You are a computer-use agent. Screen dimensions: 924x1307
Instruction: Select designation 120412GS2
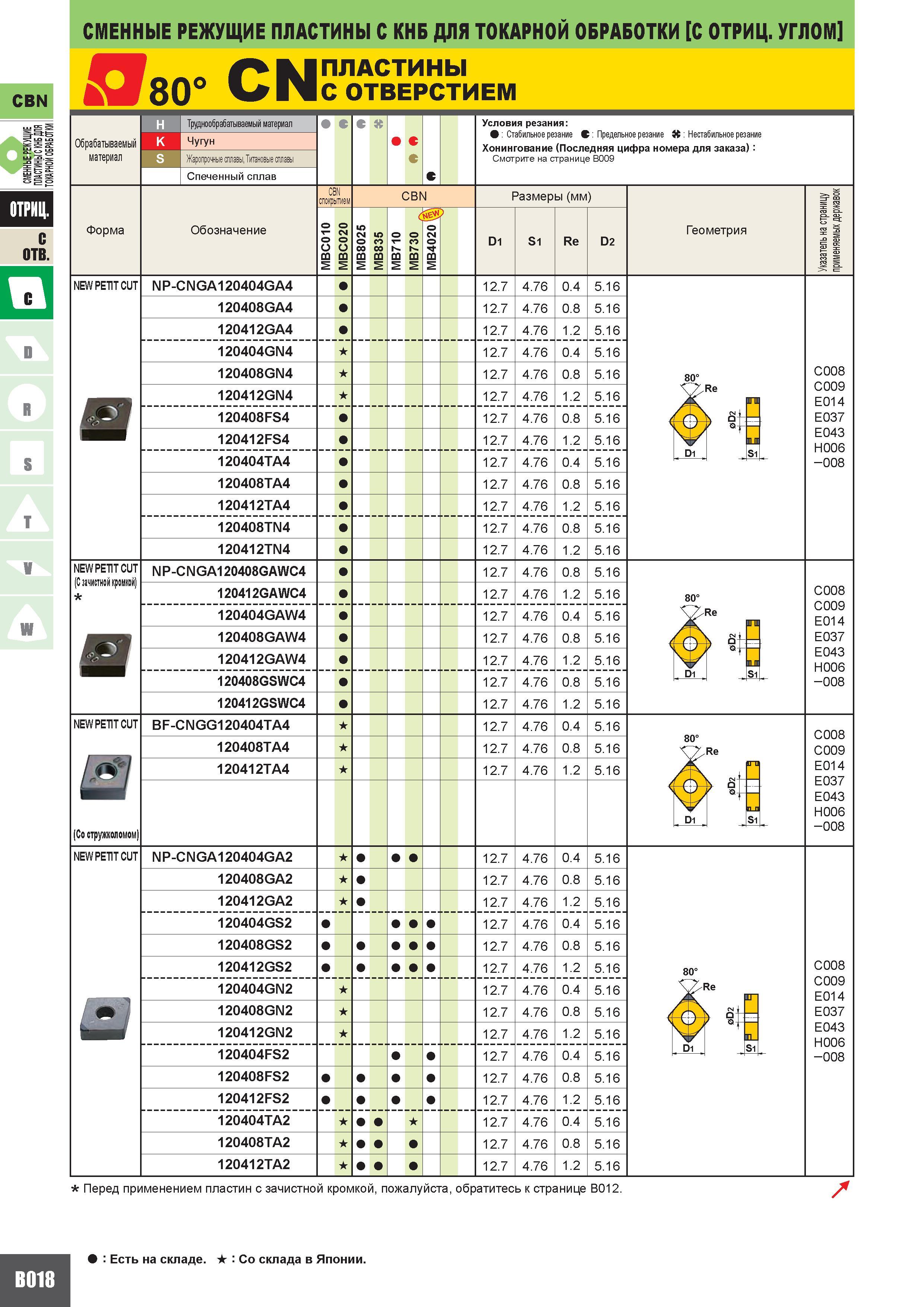254,967
